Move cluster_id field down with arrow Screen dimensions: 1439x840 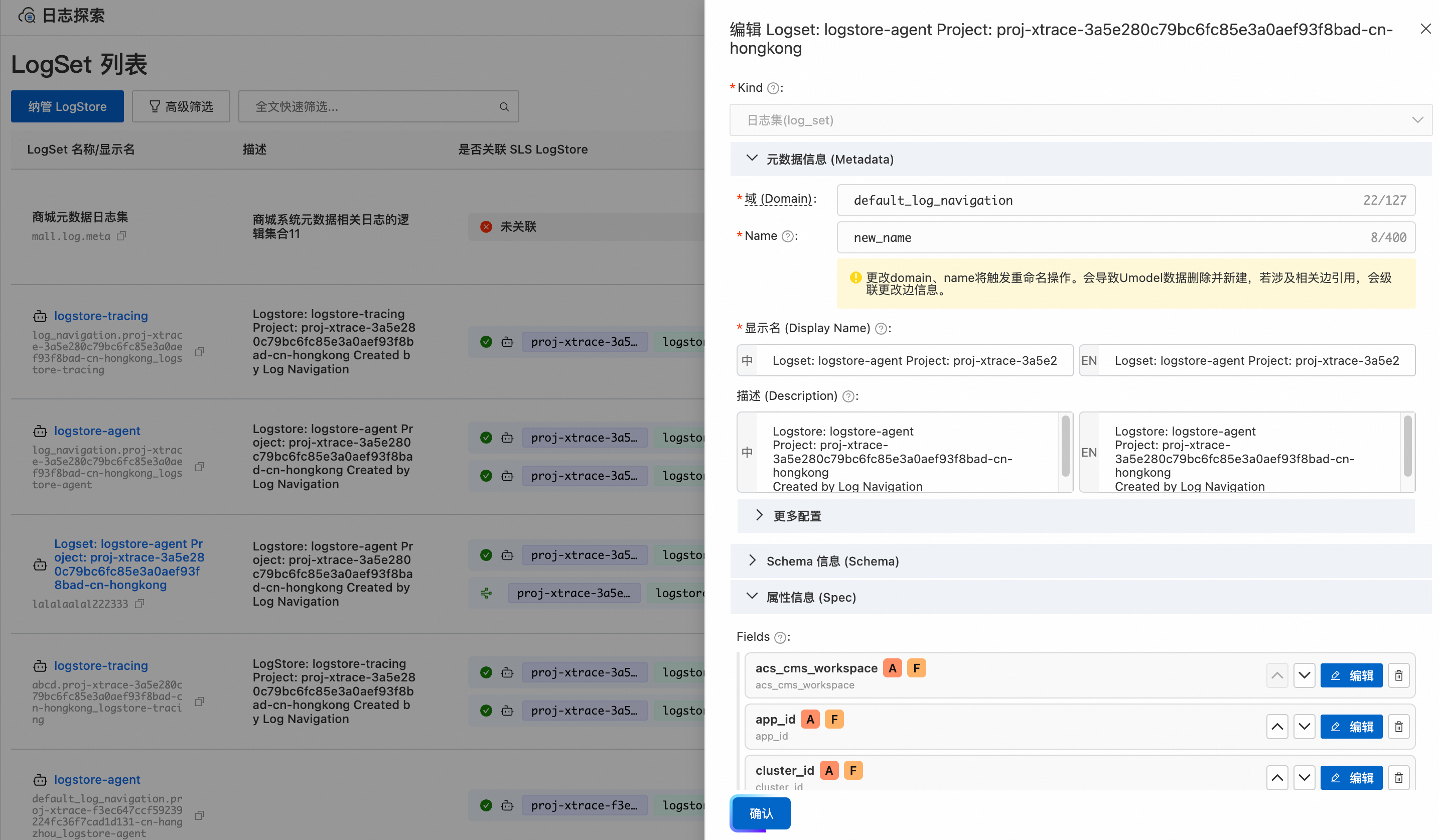point(1304,777)
